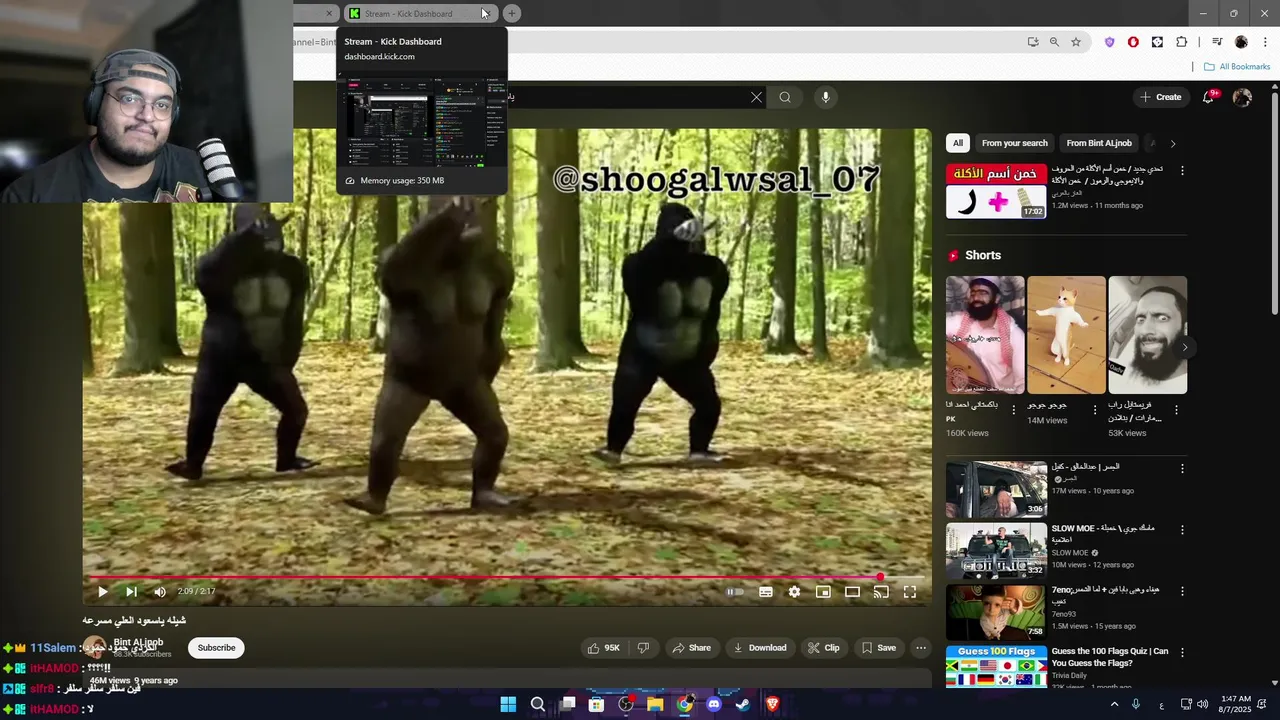
Task: Open the All Bookmarks folder
Action: [x=1237, y=67]
